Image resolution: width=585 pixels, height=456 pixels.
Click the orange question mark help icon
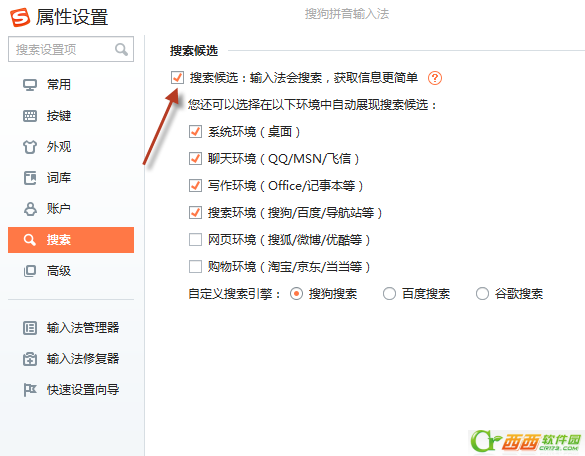point(435,78)
